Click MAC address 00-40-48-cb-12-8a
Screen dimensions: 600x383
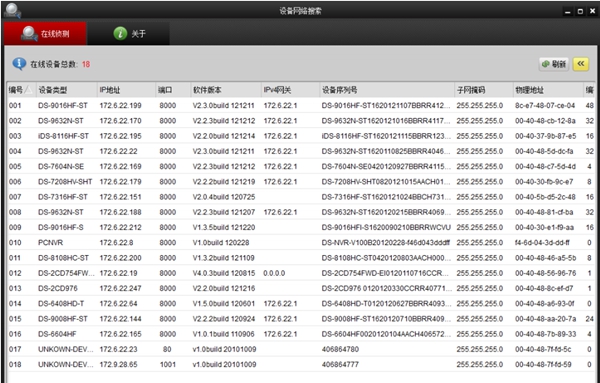click(545, 121)
